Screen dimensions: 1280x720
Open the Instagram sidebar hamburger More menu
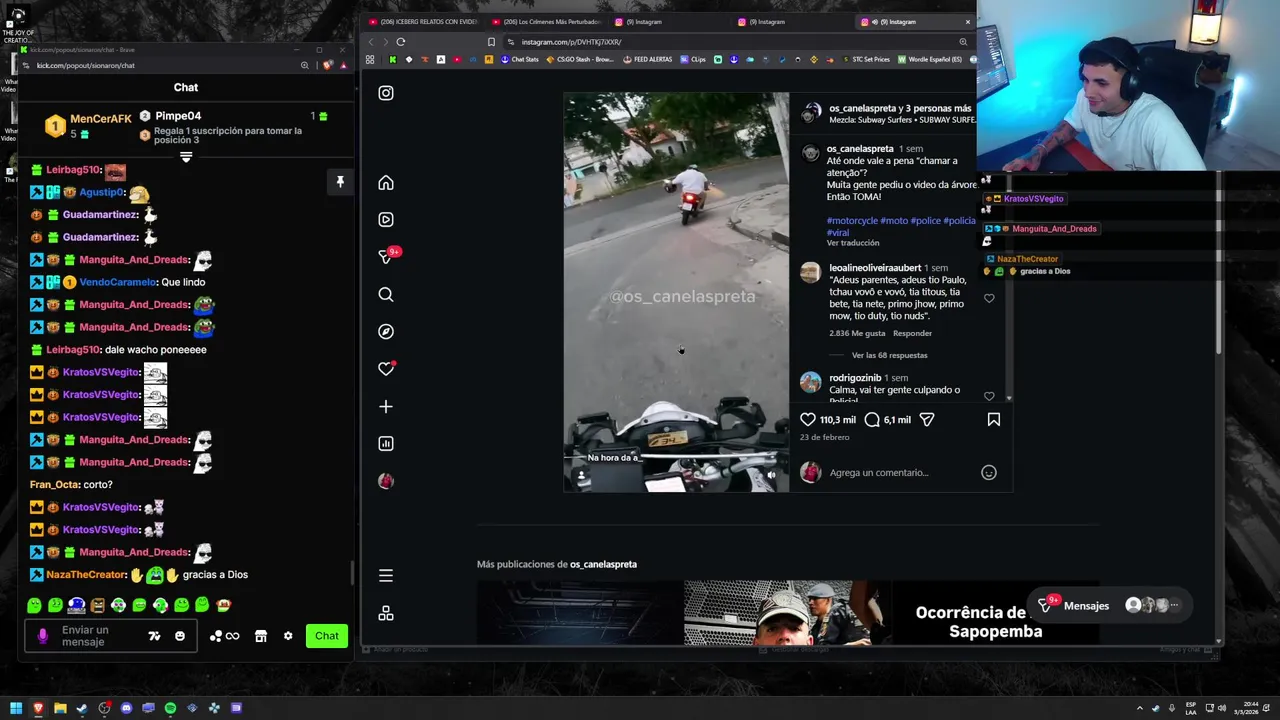[386, 575]
